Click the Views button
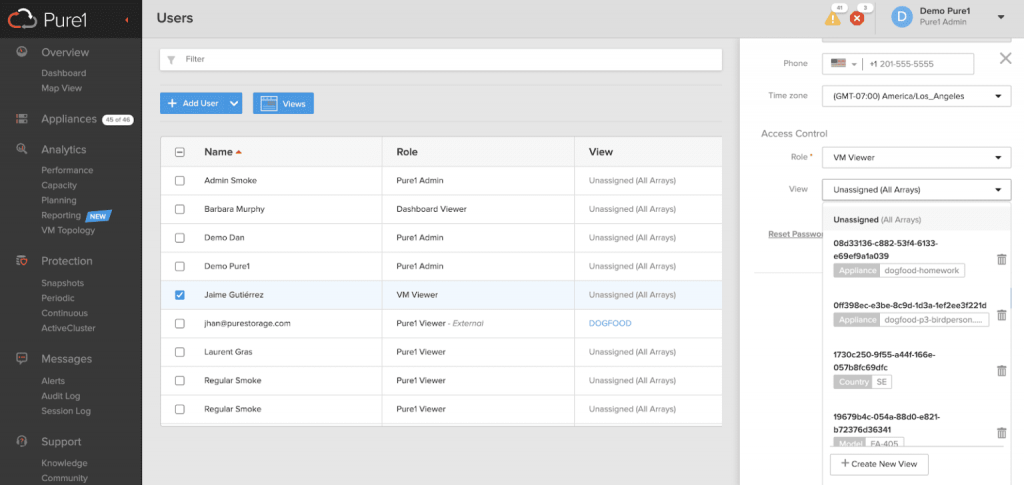 click(283, 103)
